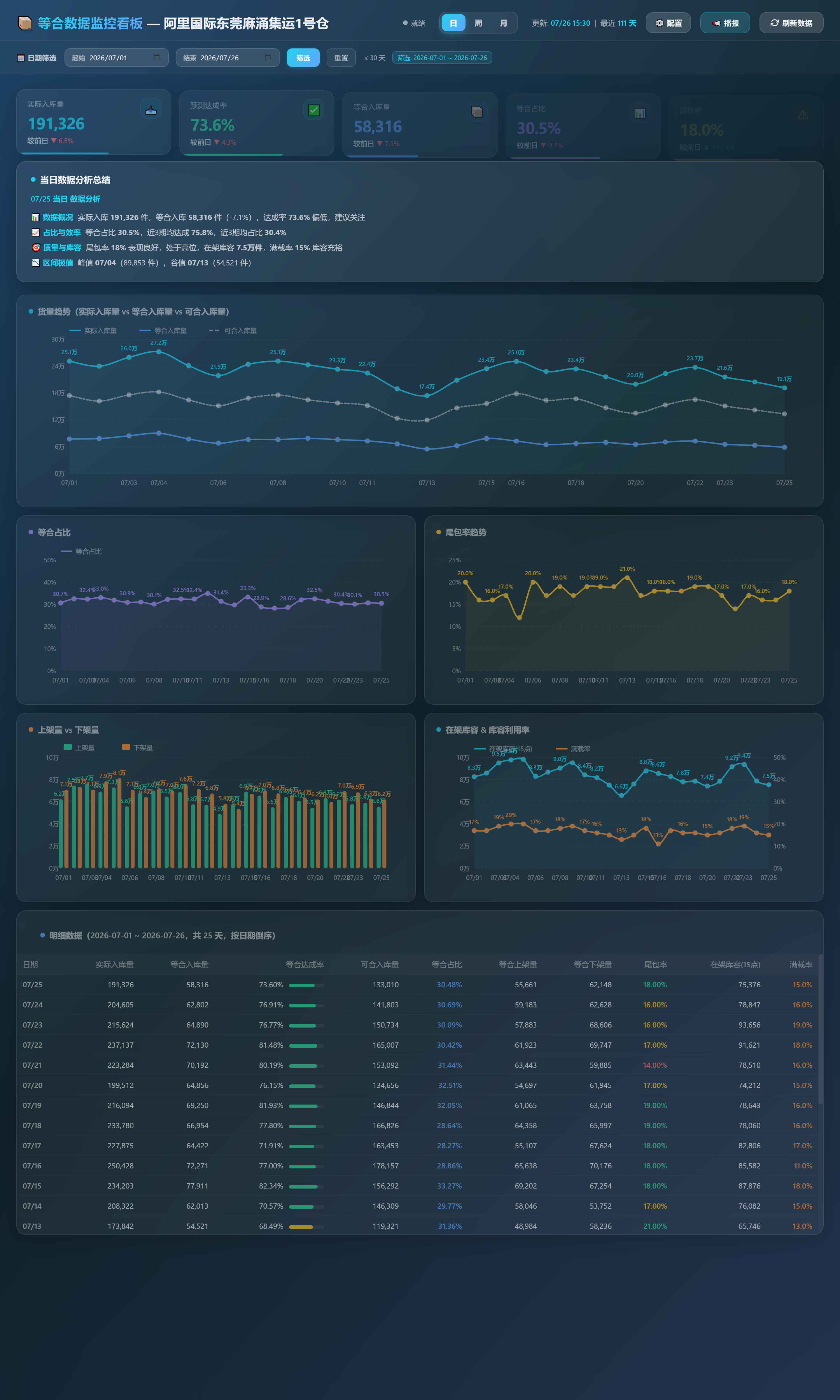Click the 满载率 column header
840x1400 pixels.
point(801,964)
